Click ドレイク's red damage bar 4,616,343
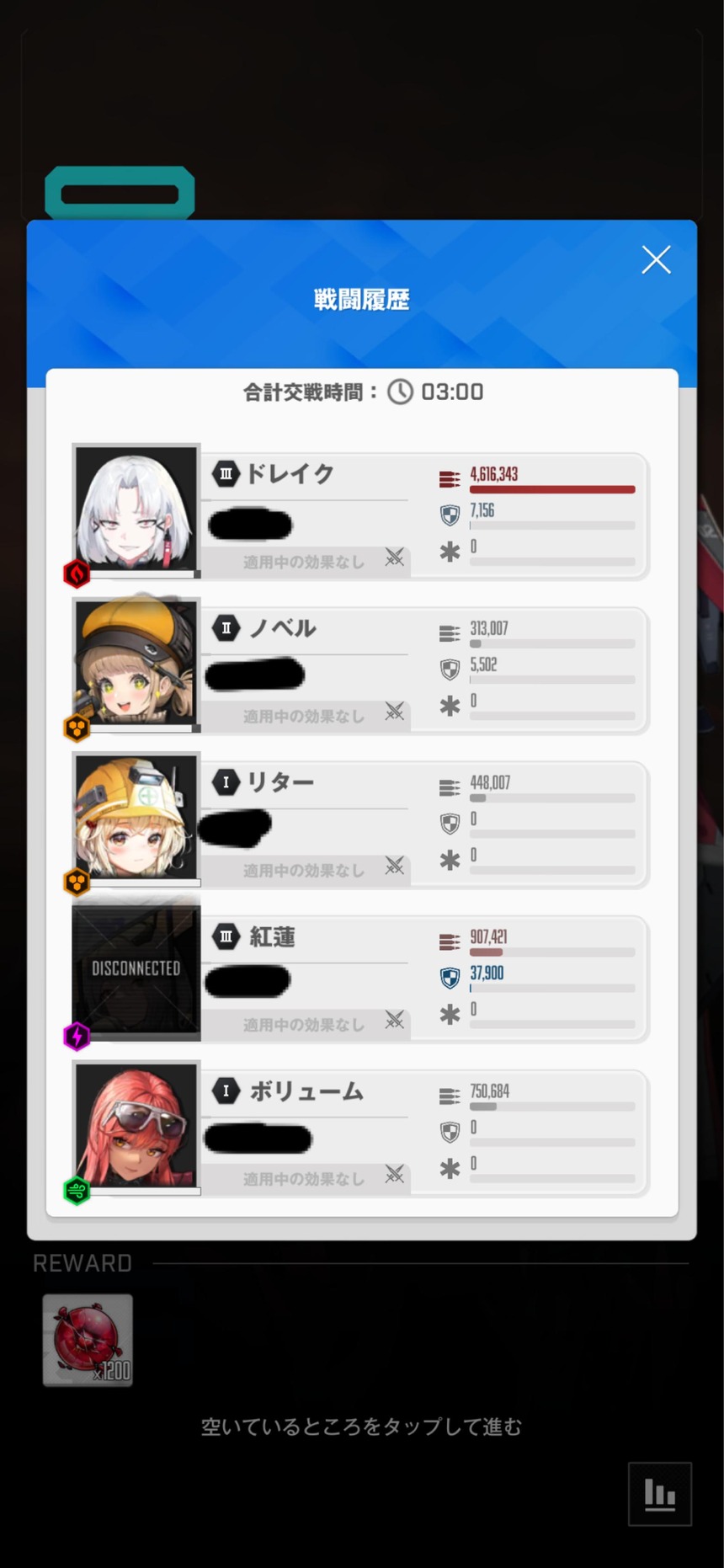 click(552, 489)
